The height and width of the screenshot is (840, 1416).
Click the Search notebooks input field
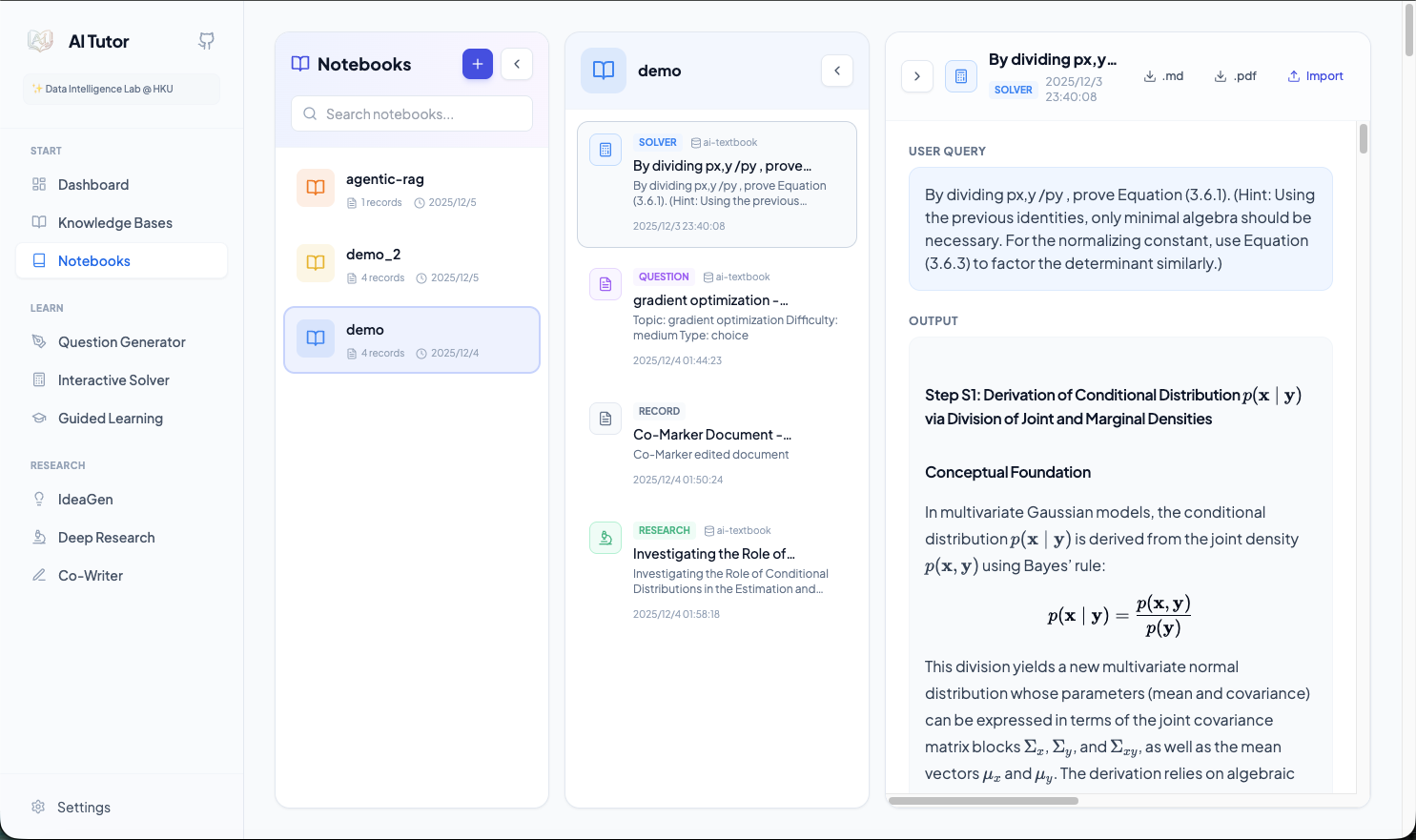(411, 113)
